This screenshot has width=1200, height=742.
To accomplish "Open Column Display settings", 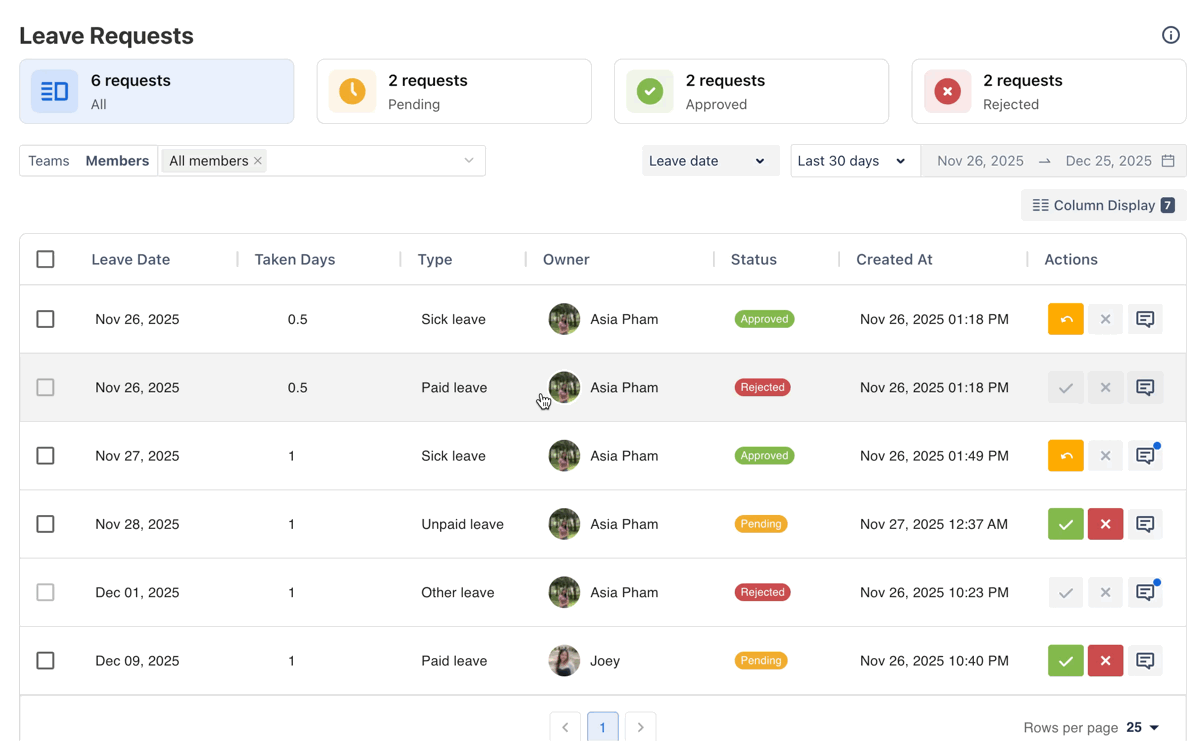I will [1103, 205].
